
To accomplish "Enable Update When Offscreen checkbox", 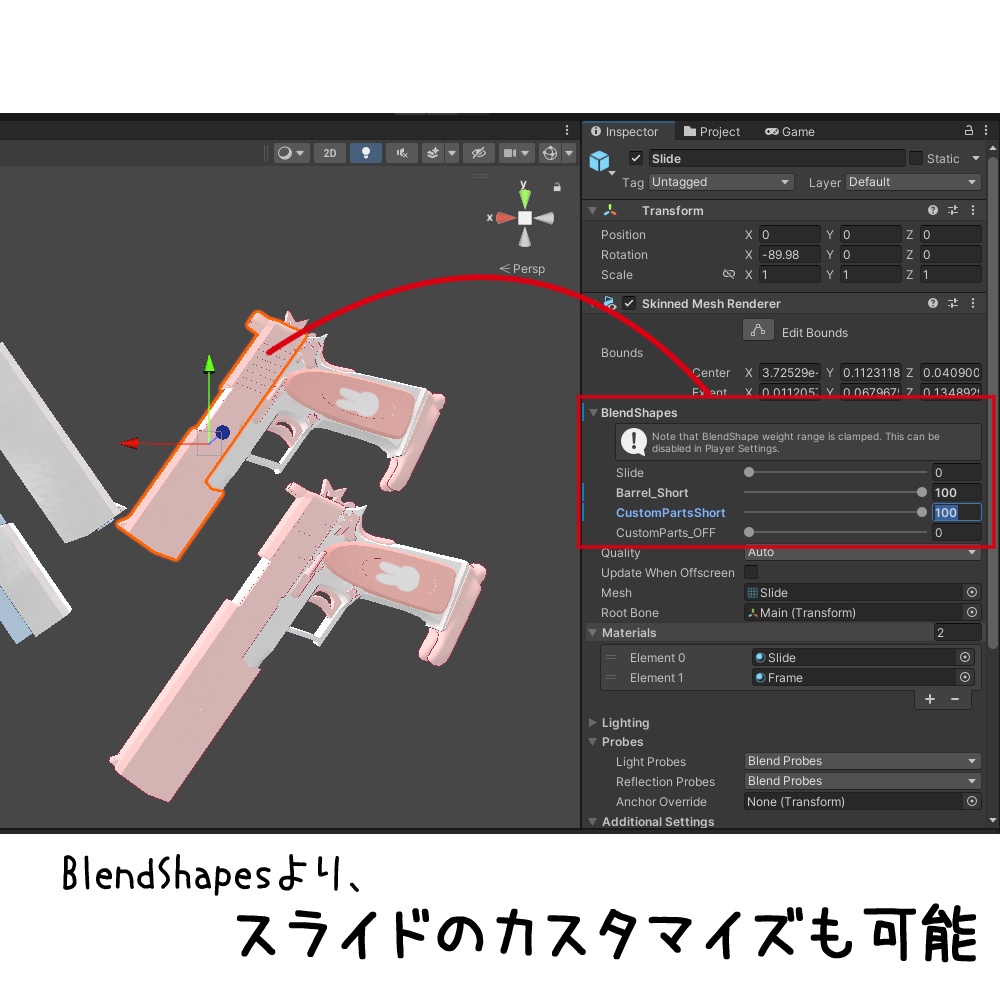I will (751, 572).
